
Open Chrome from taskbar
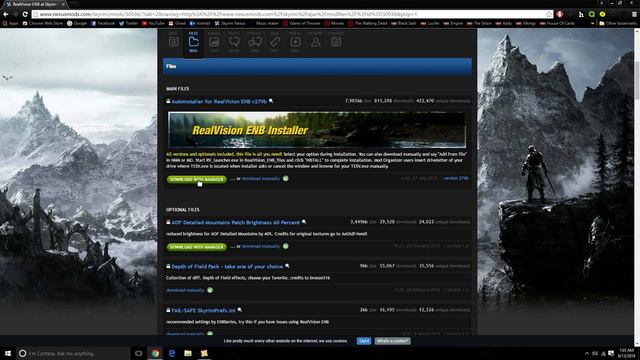155,353
